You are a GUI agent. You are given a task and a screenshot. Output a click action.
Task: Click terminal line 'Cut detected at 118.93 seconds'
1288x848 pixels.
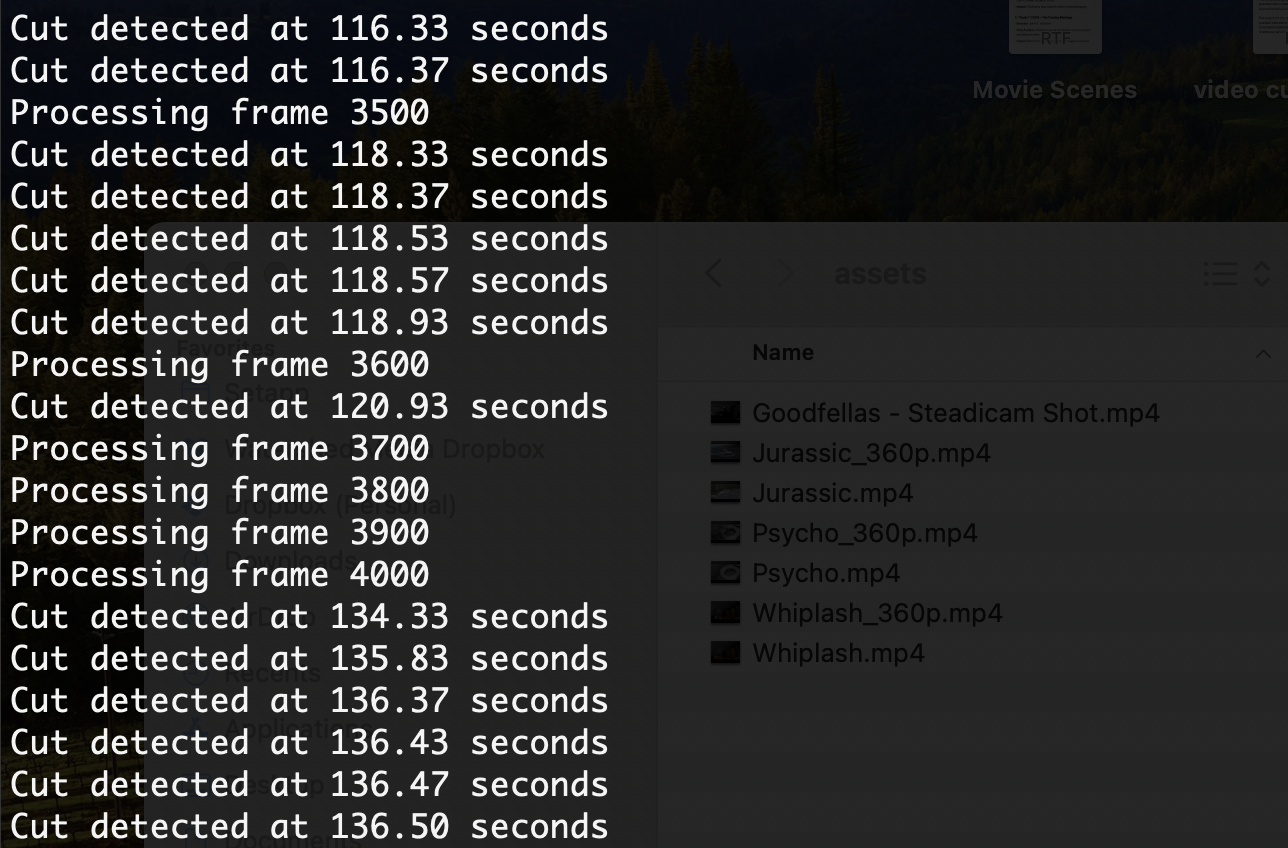[x=309, y=323]
